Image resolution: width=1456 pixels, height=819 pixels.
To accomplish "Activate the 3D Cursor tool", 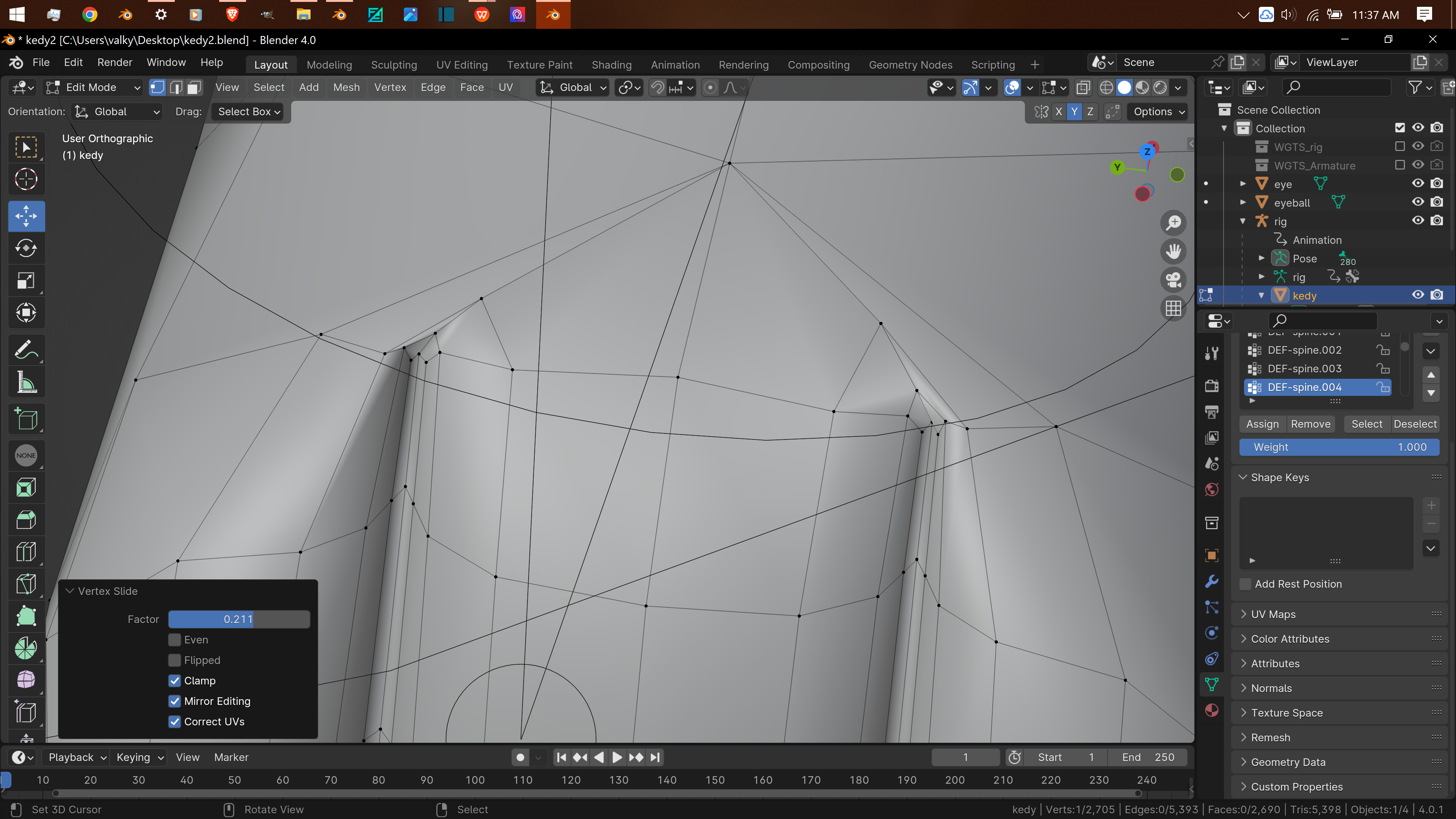I will click(26, 179).
